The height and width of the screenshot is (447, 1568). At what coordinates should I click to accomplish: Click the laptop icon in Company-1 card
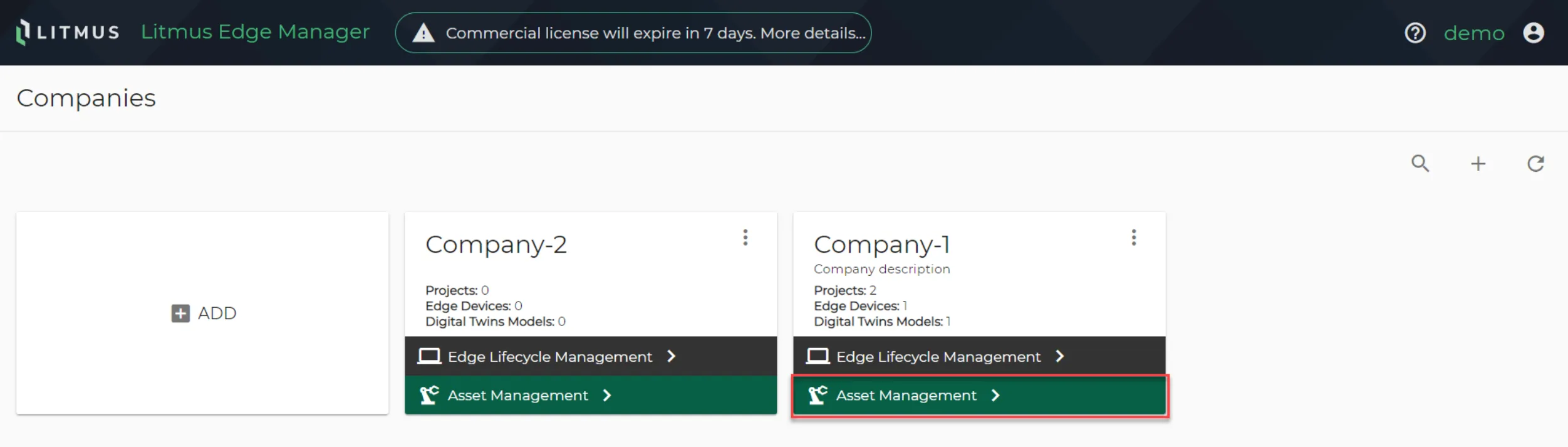(818, 356)
